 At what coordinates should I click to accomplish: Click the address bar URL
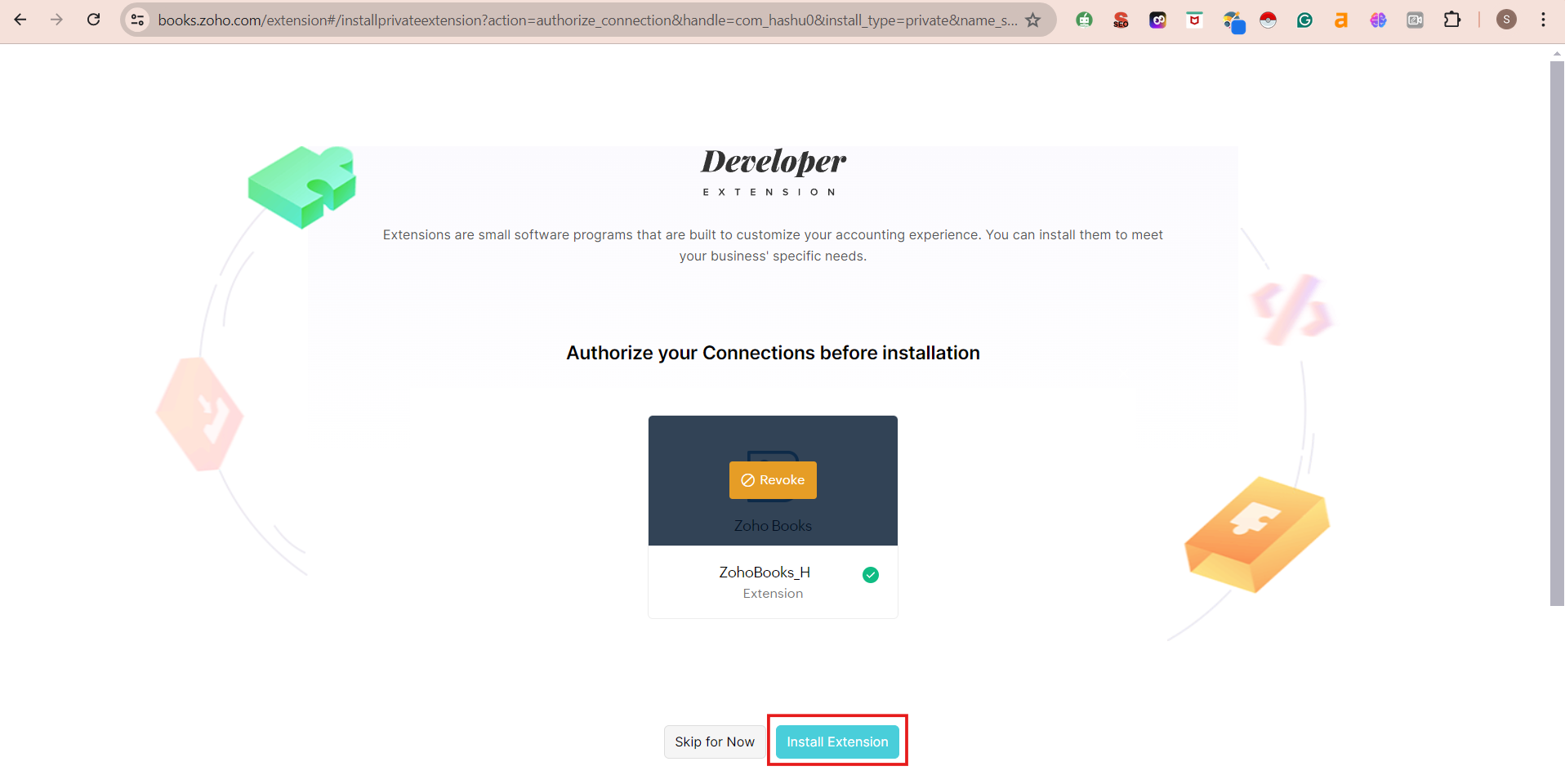click(587, 20)
